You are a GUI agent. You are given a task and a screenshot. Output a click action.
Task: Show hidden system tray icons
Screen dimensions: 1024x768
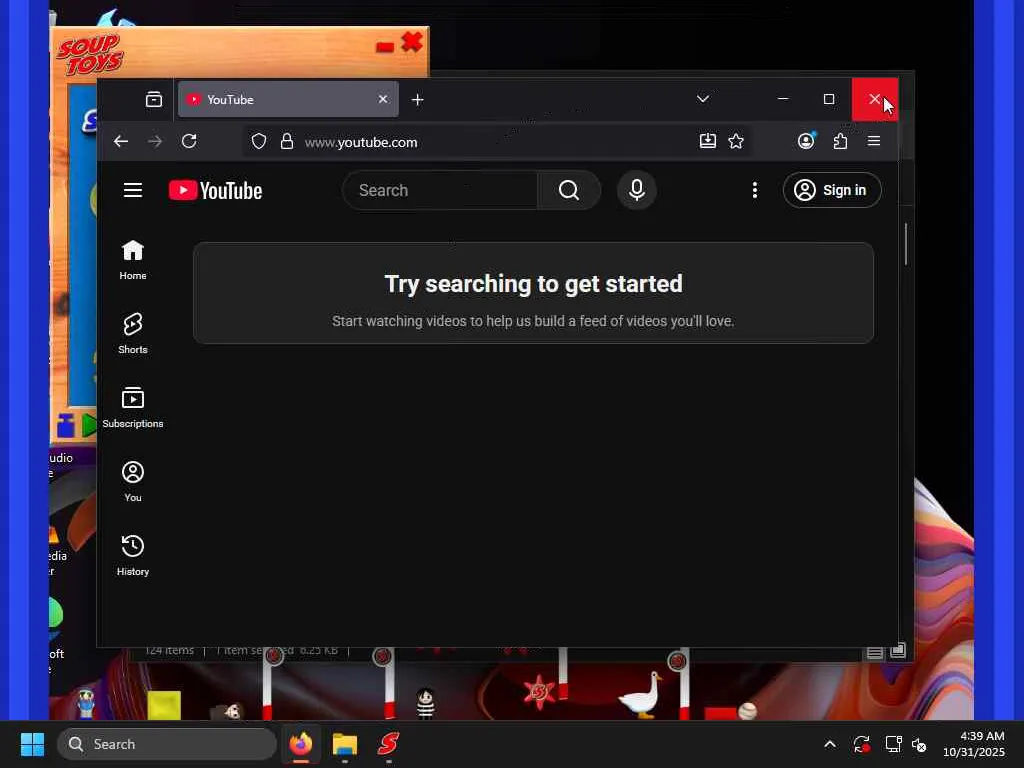click(830, 744)
